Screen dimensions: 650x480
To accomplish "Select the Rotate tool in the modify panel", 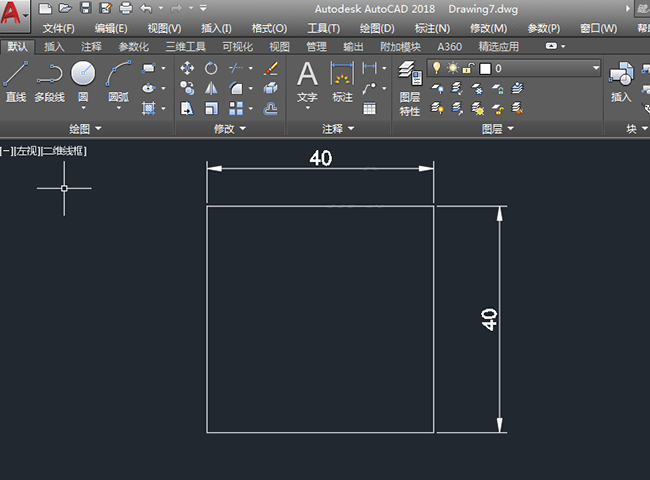I will click(x=211, y=68).
